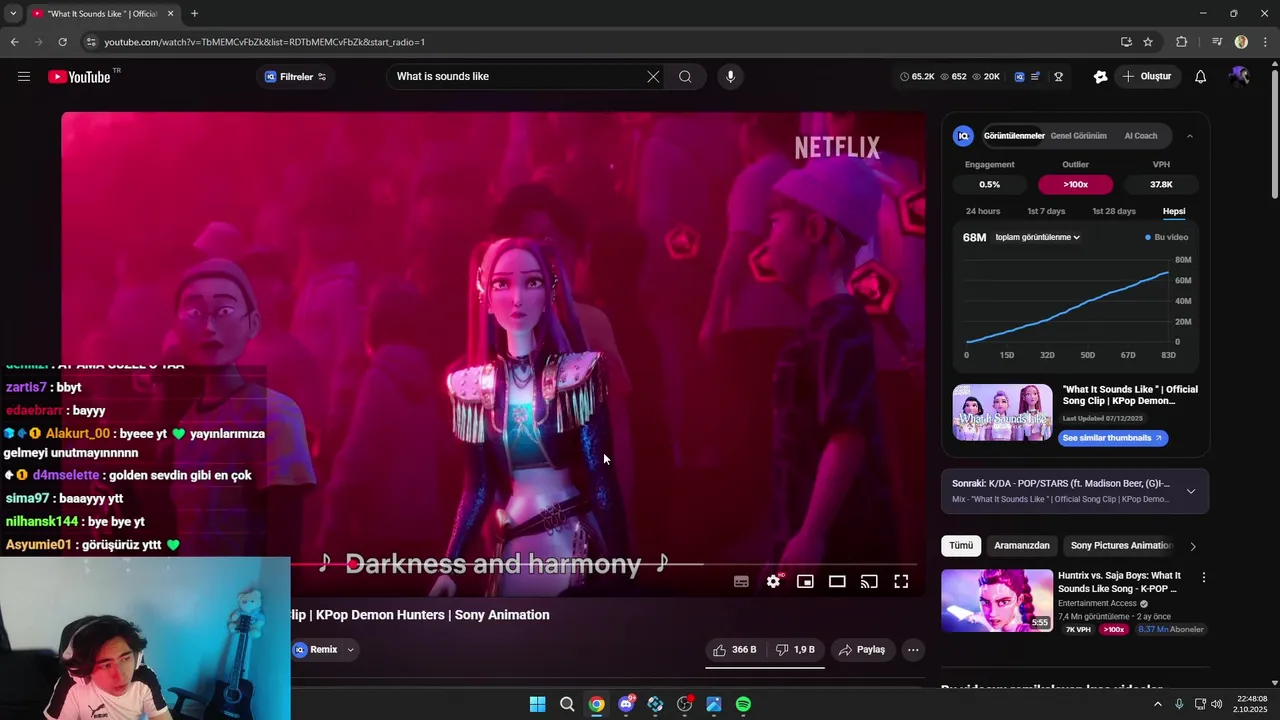Open the Remix dropdown button
Screen dimensions: 1280x720
[x=324, y=650]
